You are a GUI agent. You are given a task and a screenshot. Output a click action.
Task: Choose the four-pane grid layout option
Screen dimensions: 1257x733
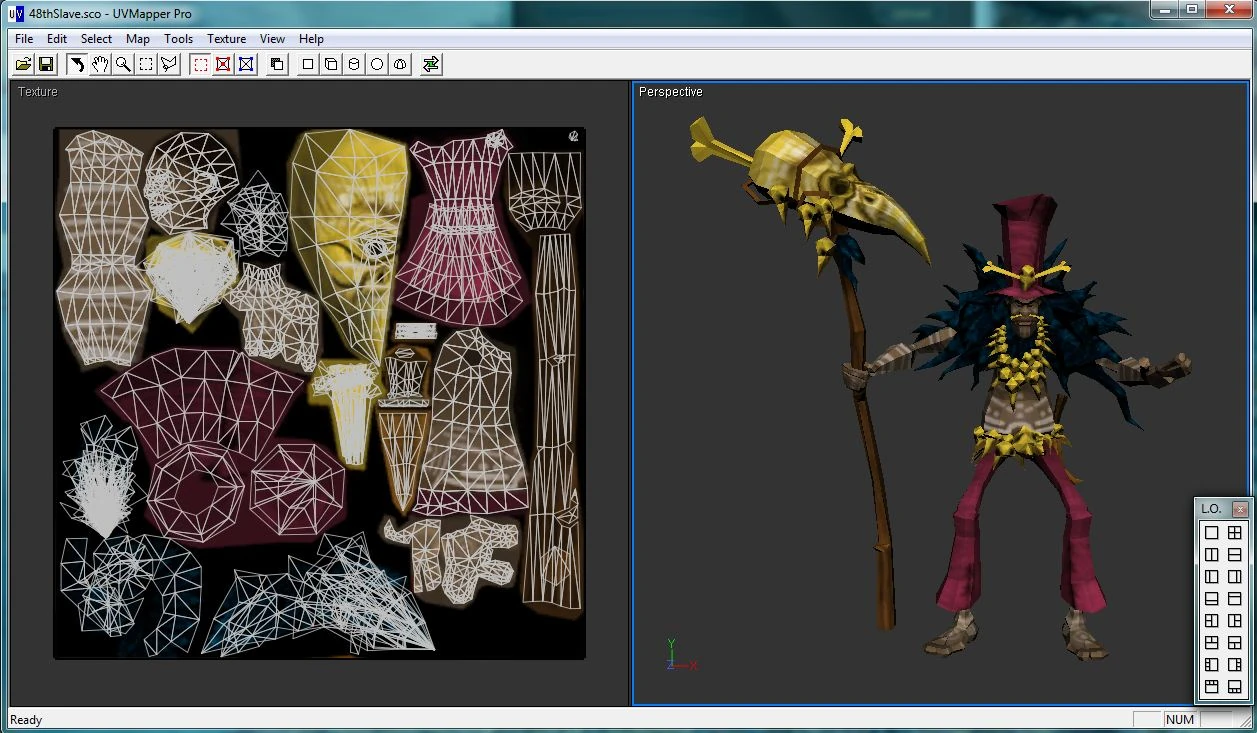[x=1235, y=533]
